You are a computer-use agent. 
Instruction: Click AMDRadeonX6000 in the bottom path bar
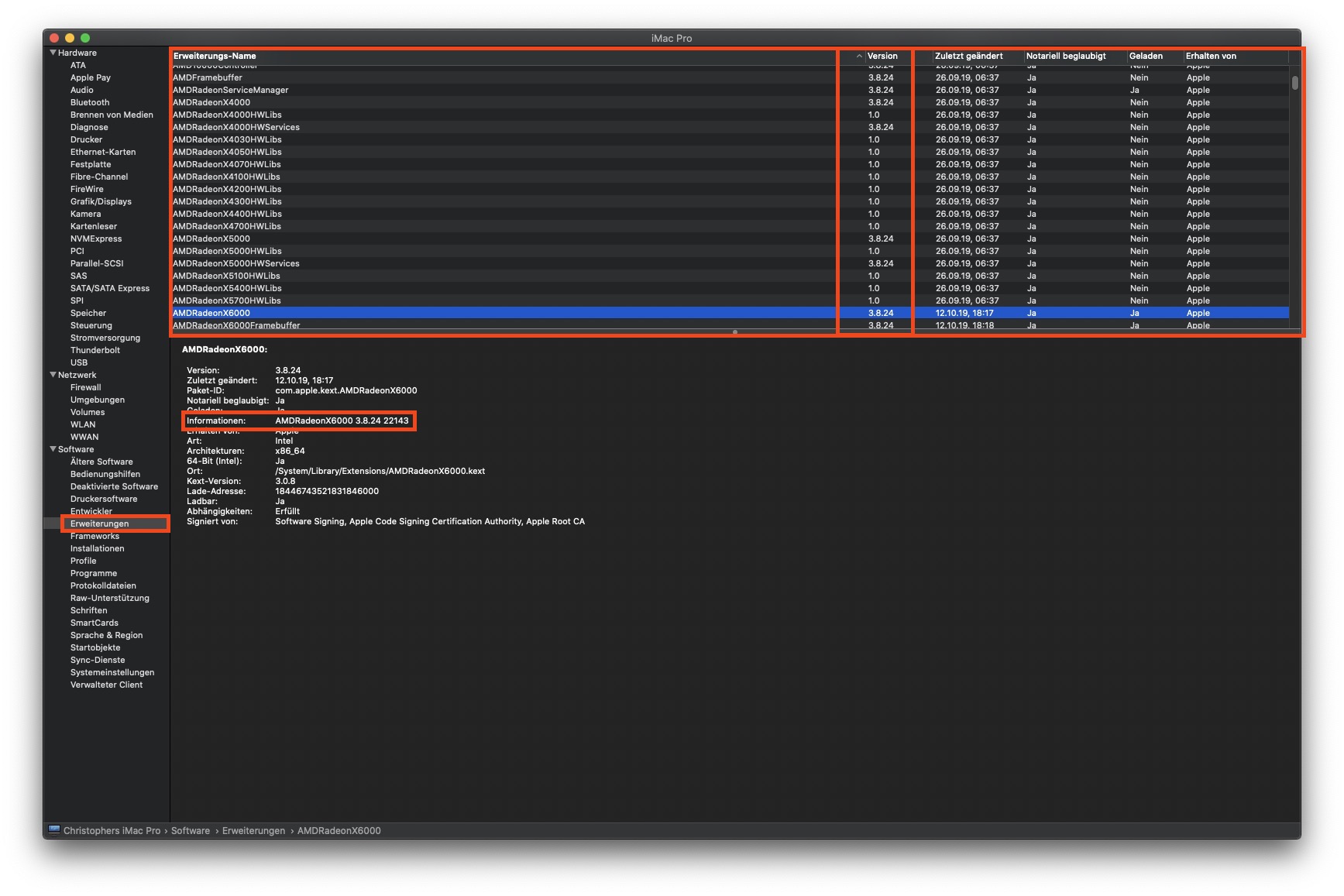tap(339, 830)
